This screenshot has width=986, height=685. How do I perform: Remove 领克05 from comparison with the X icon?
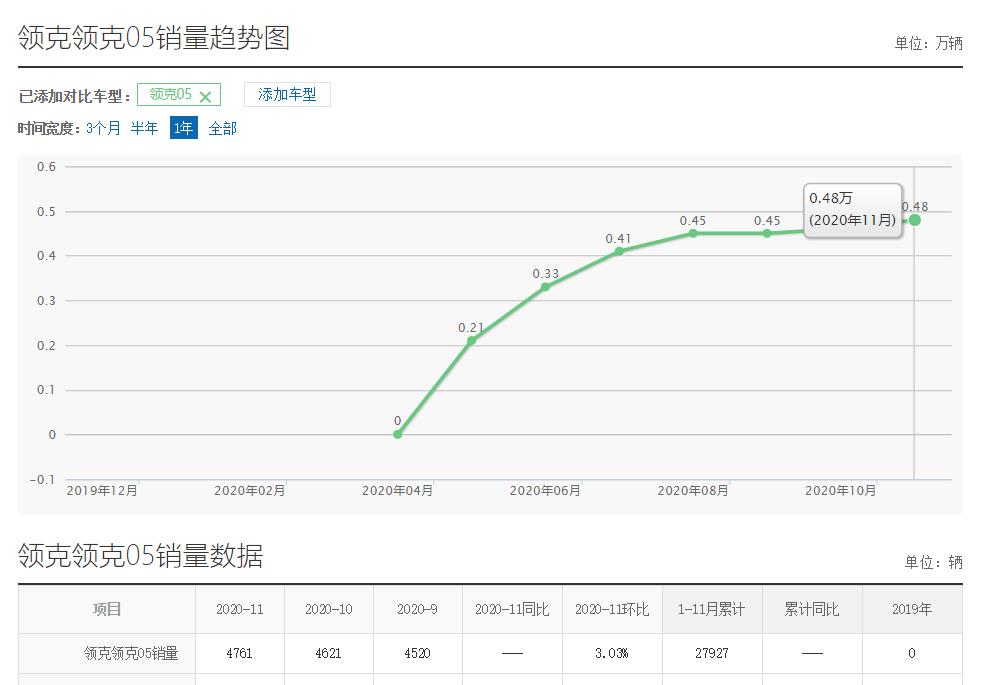pos(205,97)
